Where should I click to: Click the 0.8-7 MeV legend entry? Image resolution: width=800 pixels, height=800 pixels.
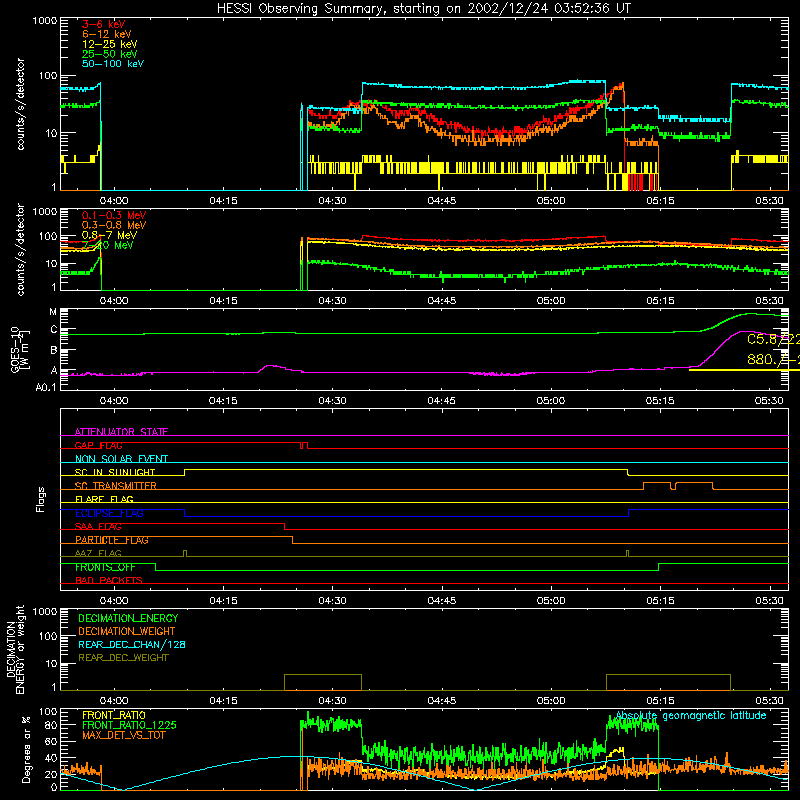(109, 235)
